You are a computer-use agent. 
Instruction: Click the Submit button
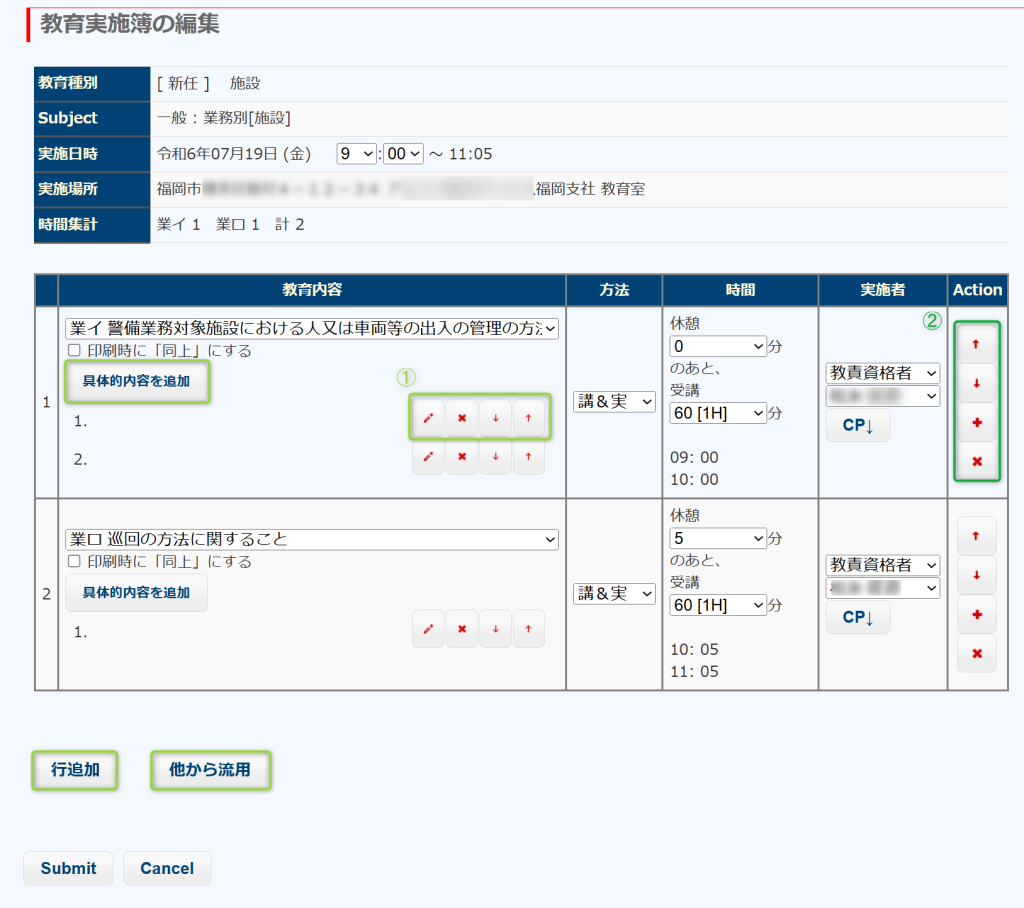tap(68, 868)
